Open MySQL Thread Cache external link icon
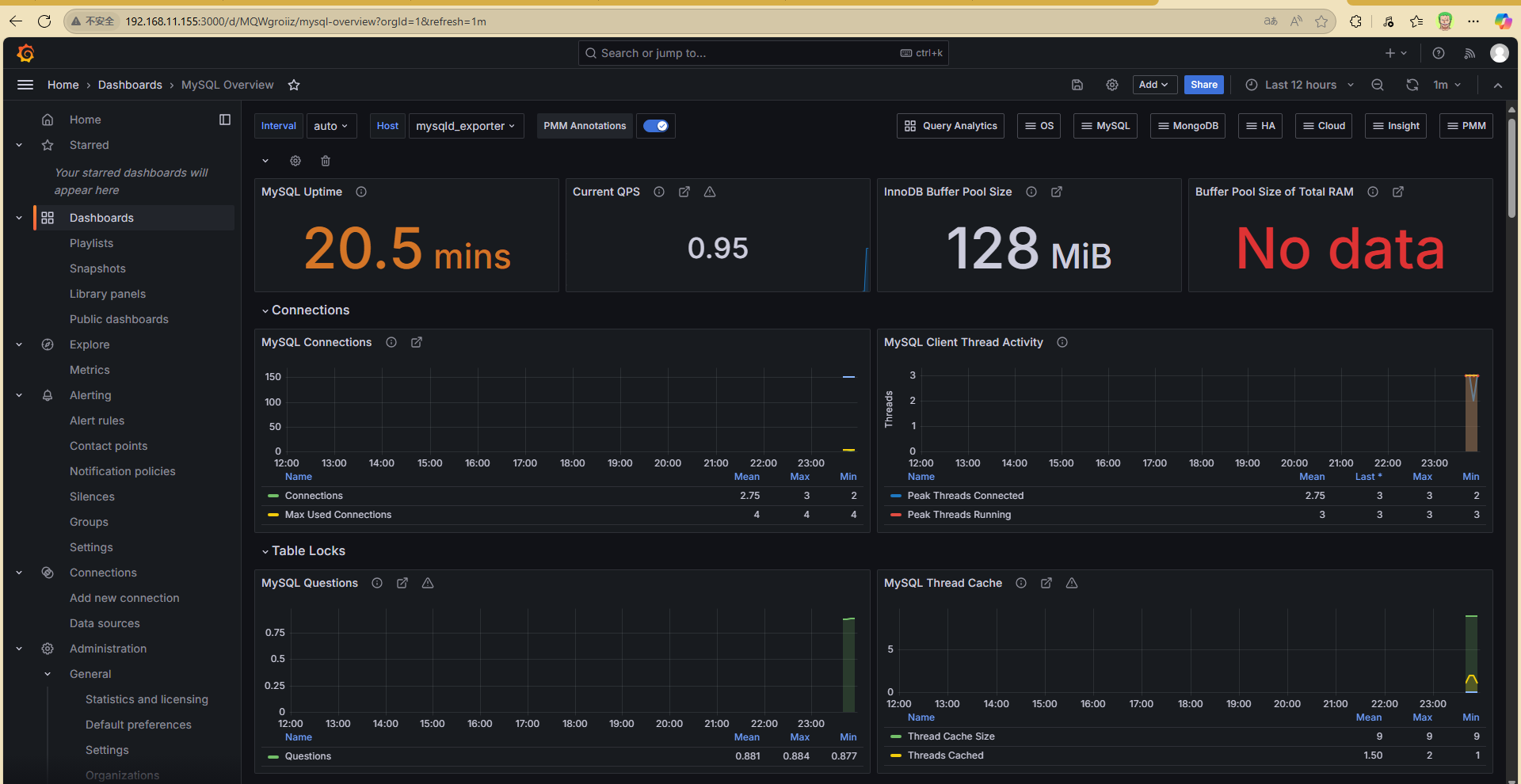The image size is (1521, 784). point(1046,583)
